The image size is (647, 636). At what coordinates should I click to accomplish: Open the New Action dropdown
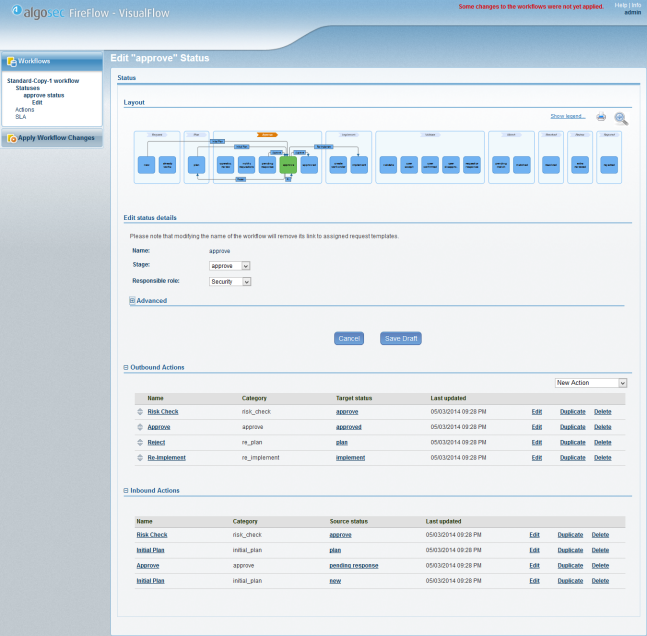(x=591, y=383)
